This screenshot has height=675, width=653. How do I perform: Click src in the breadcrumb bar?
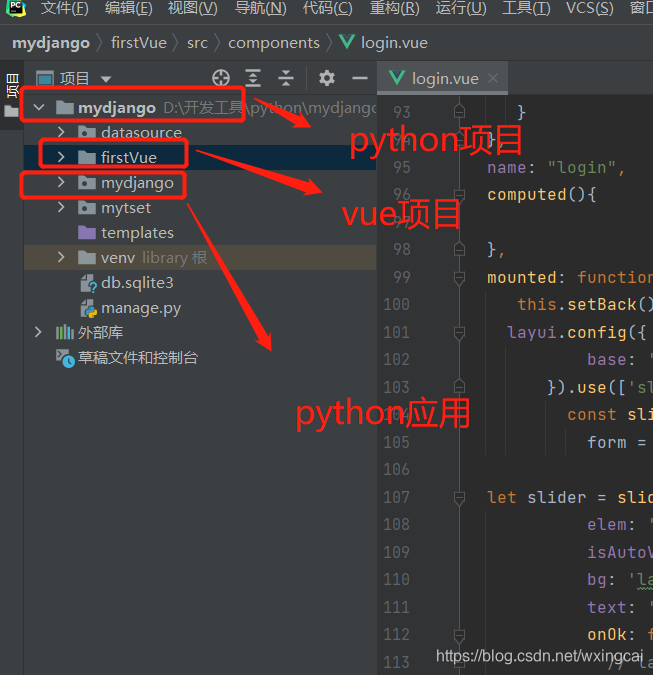coord(197,43)
